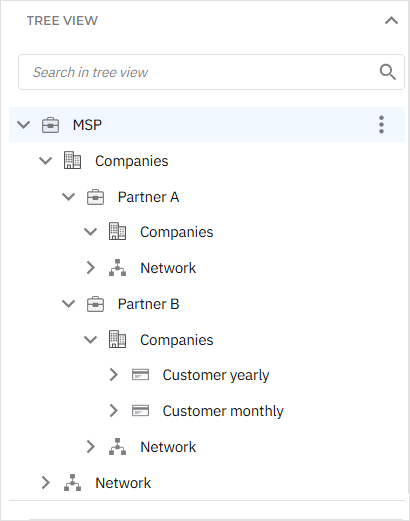Screen dimensions: 410x521
Task: Click the magnifying glass search icon
Action: click(388, 72)
